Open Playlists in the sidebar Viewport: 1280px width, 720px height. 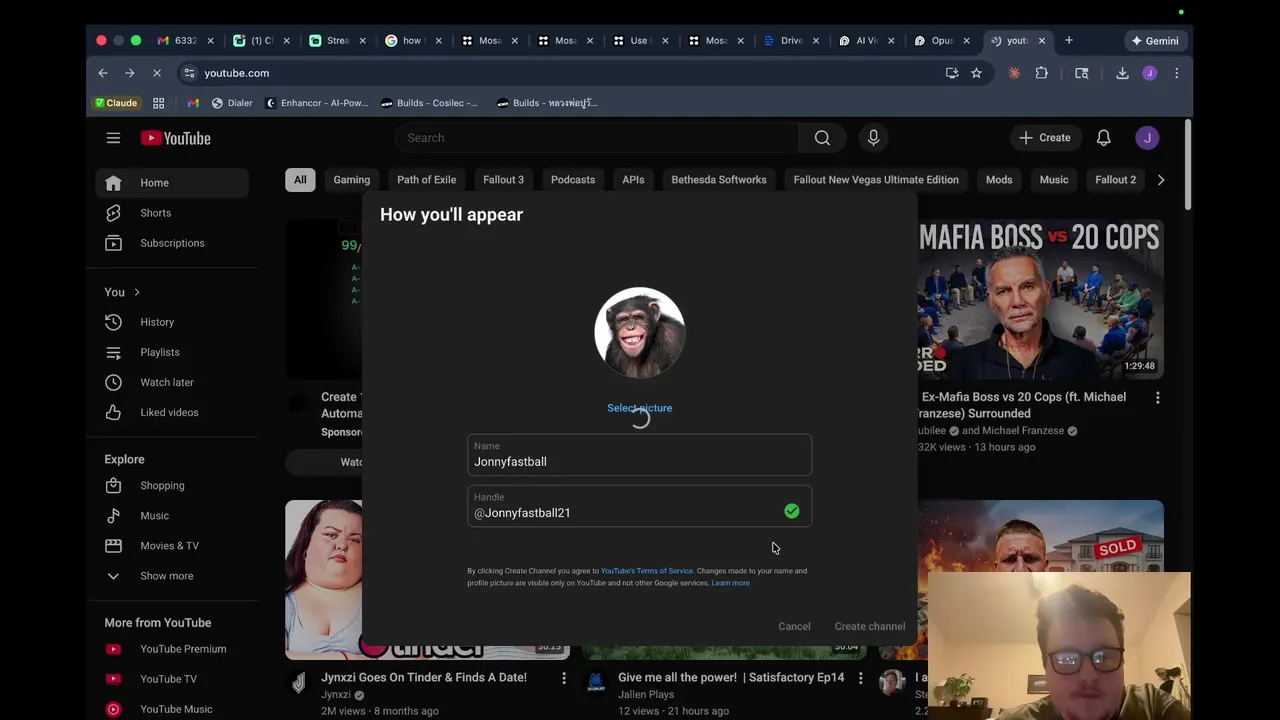click(172, 352)
